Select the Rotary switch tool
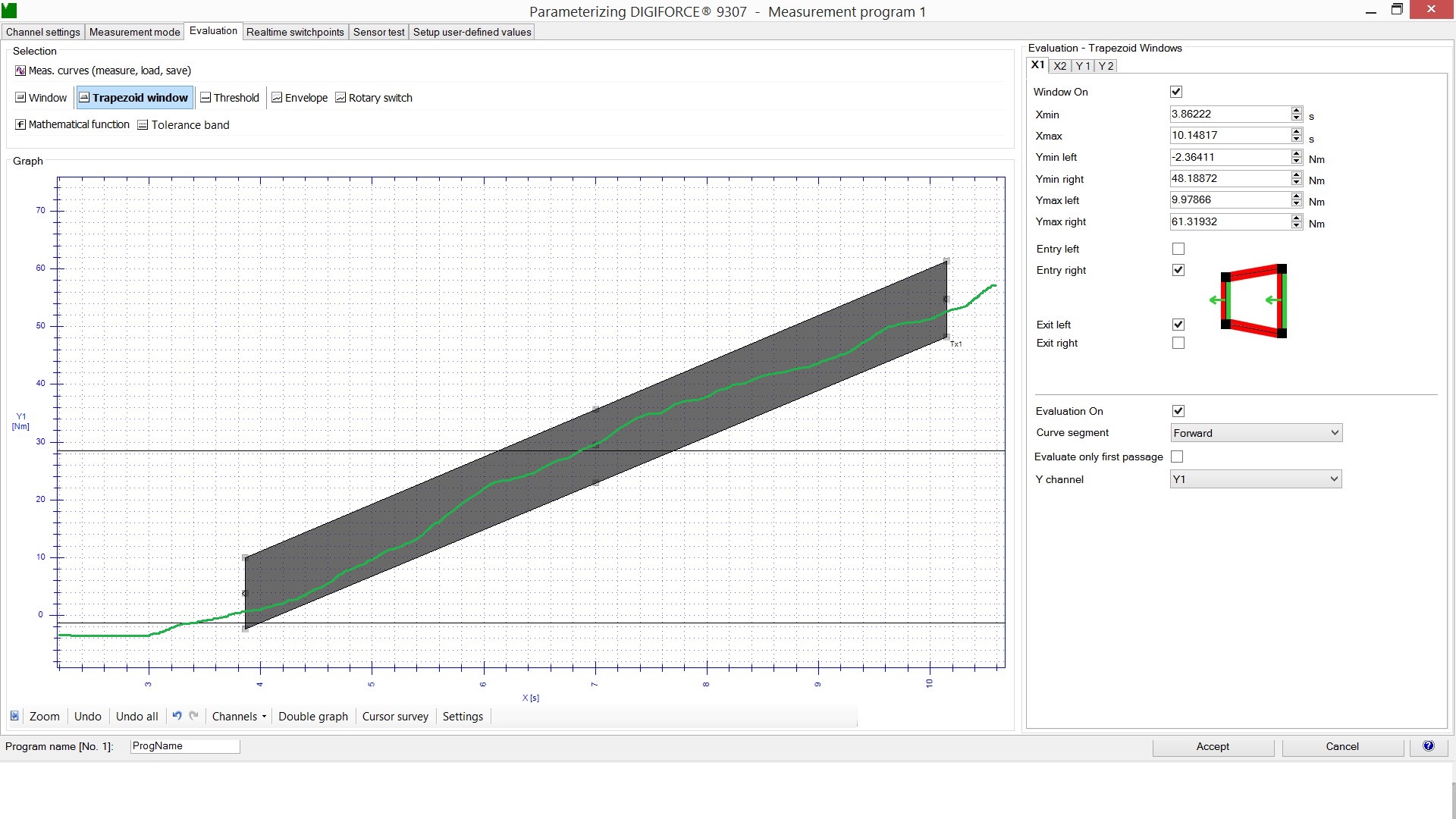1456x819 pixels. coord(374,98)
